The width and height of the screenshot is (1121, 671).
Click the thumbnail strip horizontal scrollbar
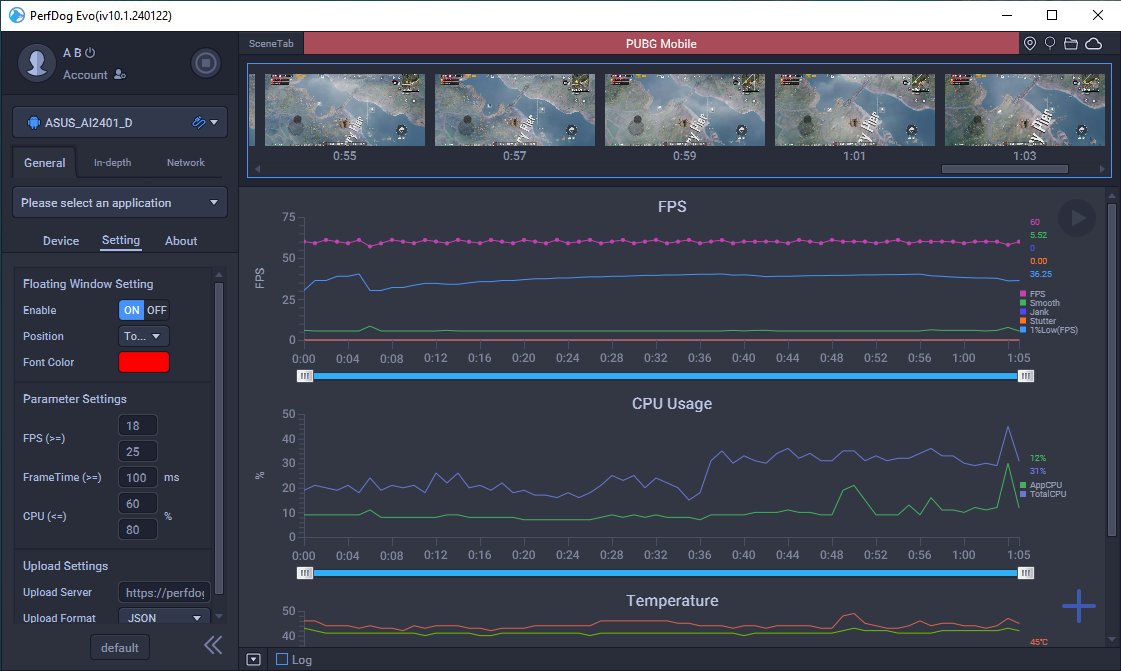coord(1004,169)
